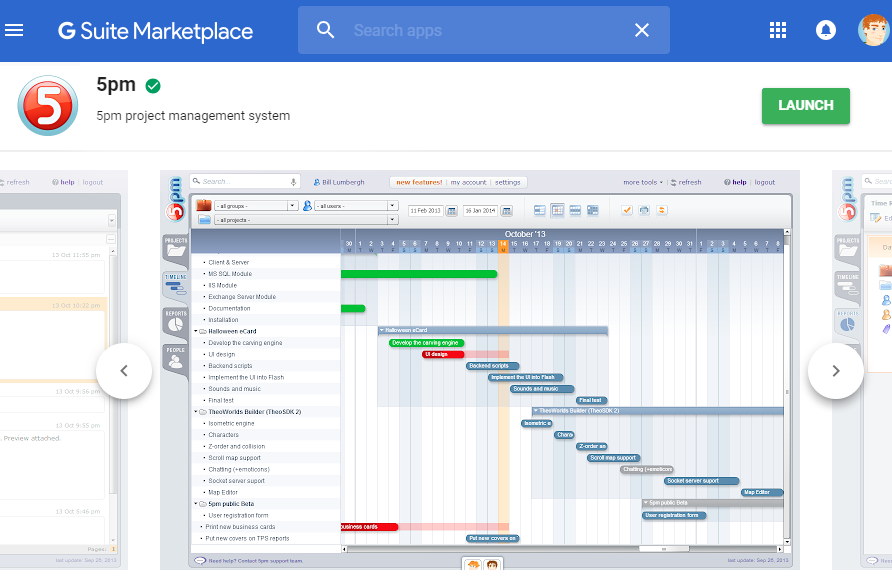
Task: Click the search magnifier icon
Action: 326,30
